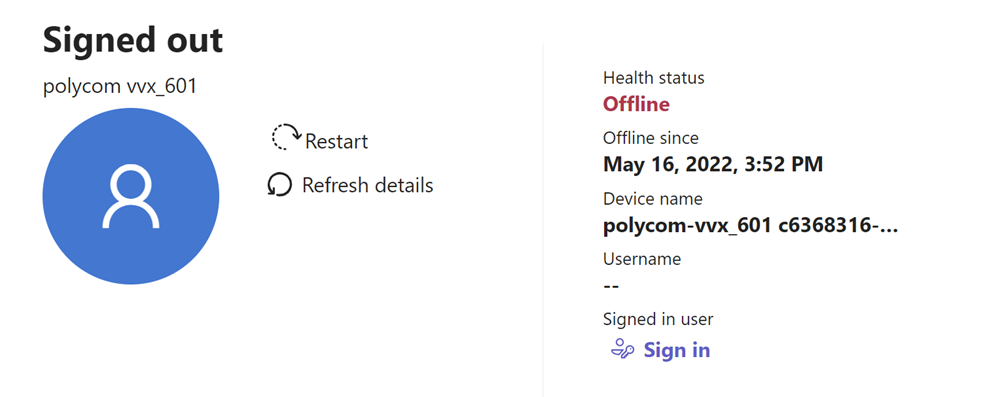This screenshot has width=1004, height=397.
Task: Restart the device using the Restart label
Action: pyautogui.click(x=336, y=141)
